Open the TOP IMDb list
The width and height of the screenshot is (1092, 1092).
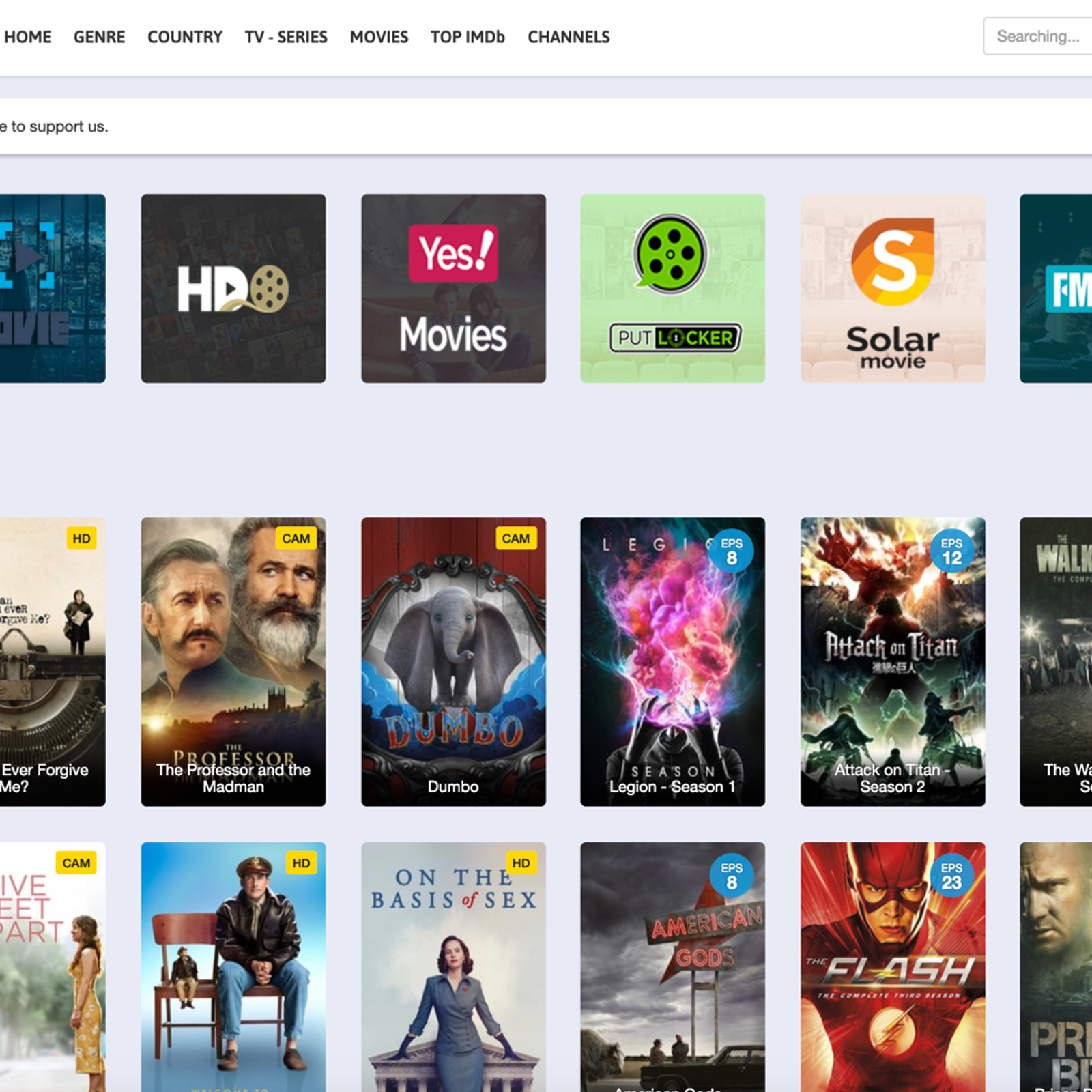(468, 37)
